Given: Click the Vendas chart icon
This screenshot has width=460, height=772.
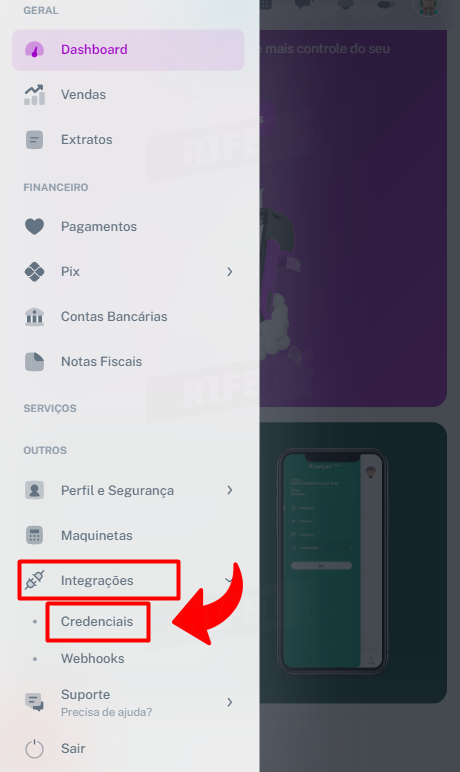Looking at the screenshot, I should tap(34, 95).
